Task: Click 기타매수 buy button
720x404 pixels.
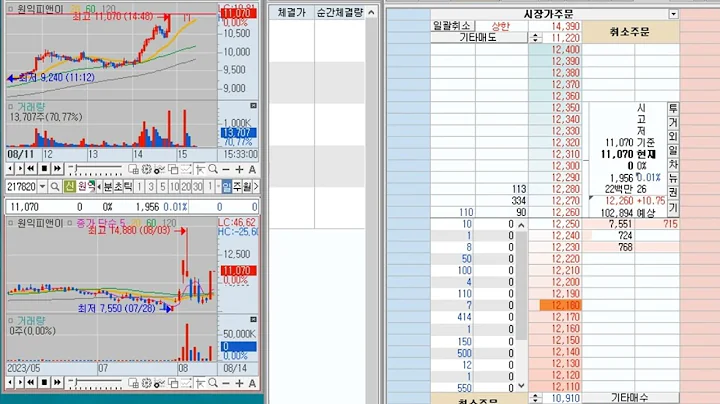Action: (630, 398)
